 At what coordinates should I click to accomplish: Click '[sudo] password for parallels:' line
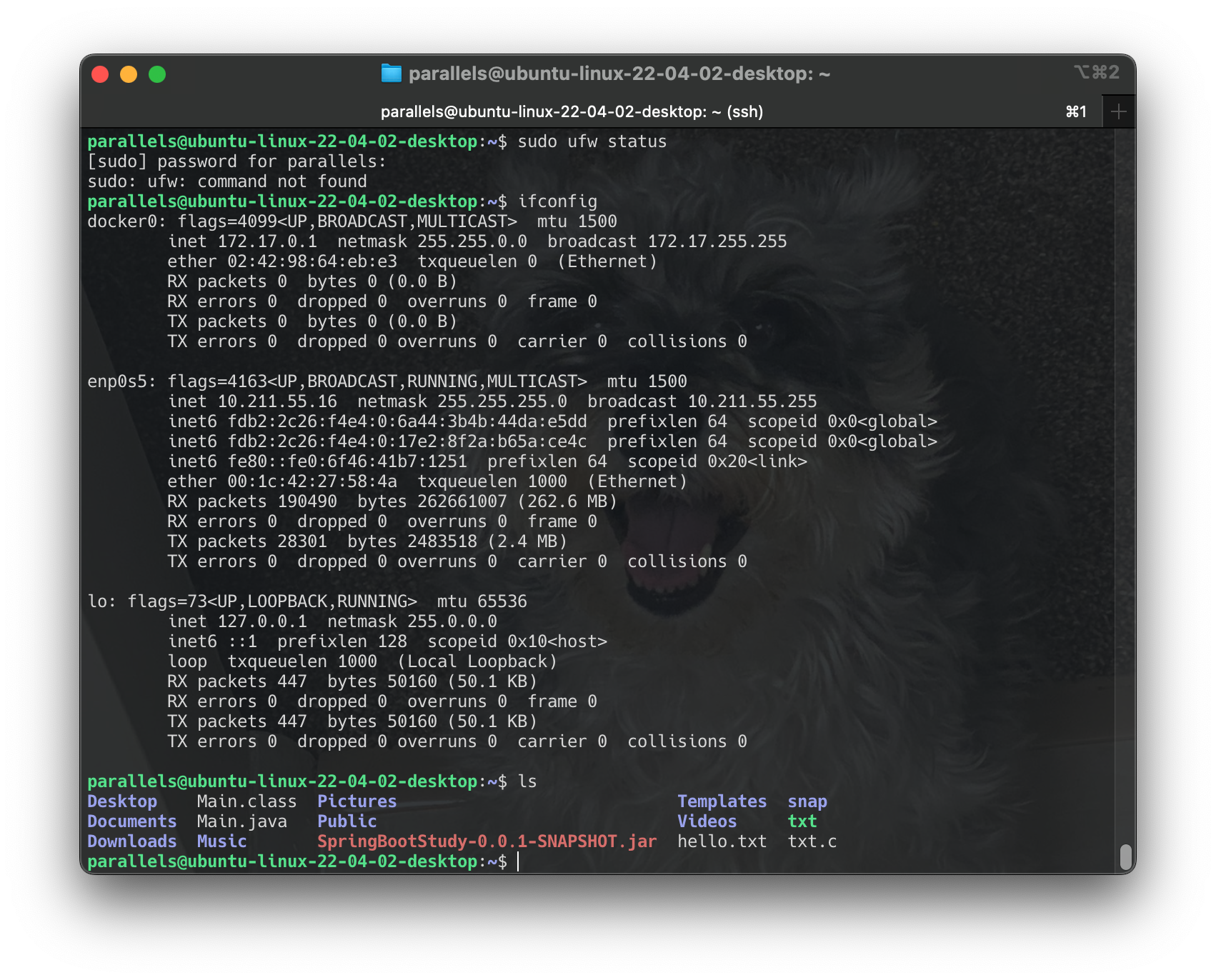pyautogui.click(x=237, y=161)
